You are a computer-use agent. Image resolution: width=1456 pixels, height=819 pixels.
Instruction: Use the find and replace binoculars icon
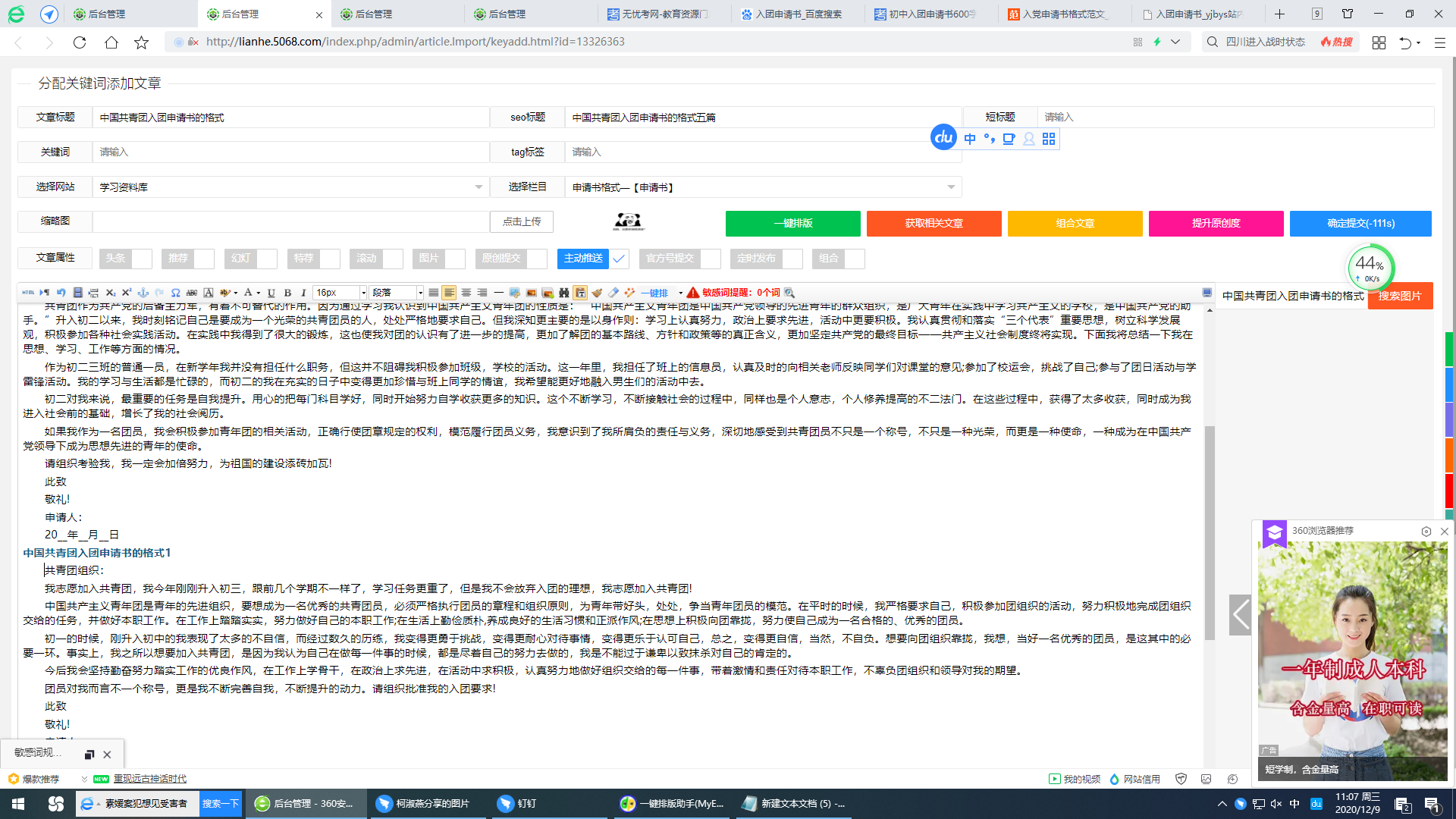[563, 293]
